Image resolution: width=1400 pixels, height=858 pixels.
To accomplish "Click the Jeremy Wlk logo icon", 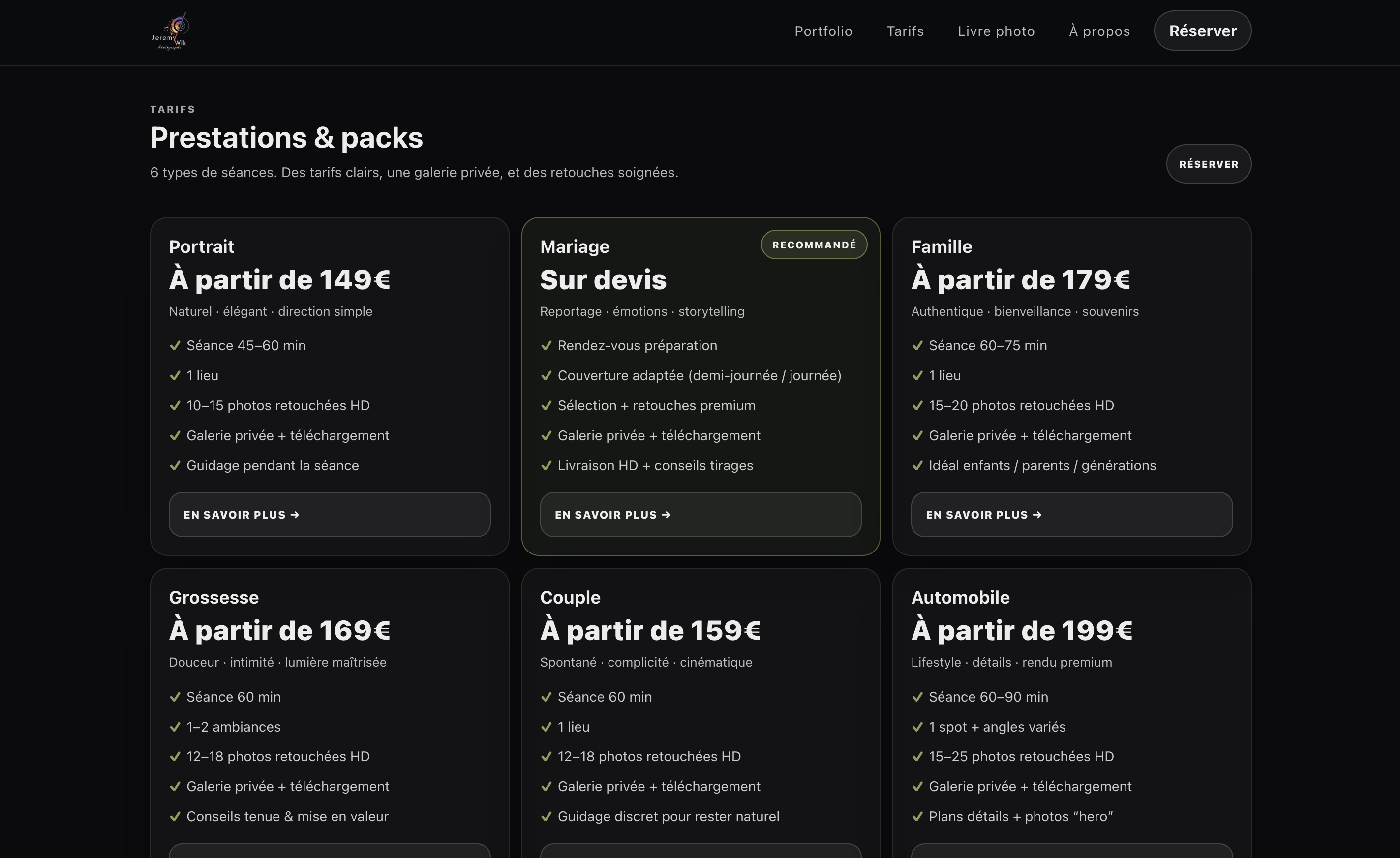I will [171, 31].
